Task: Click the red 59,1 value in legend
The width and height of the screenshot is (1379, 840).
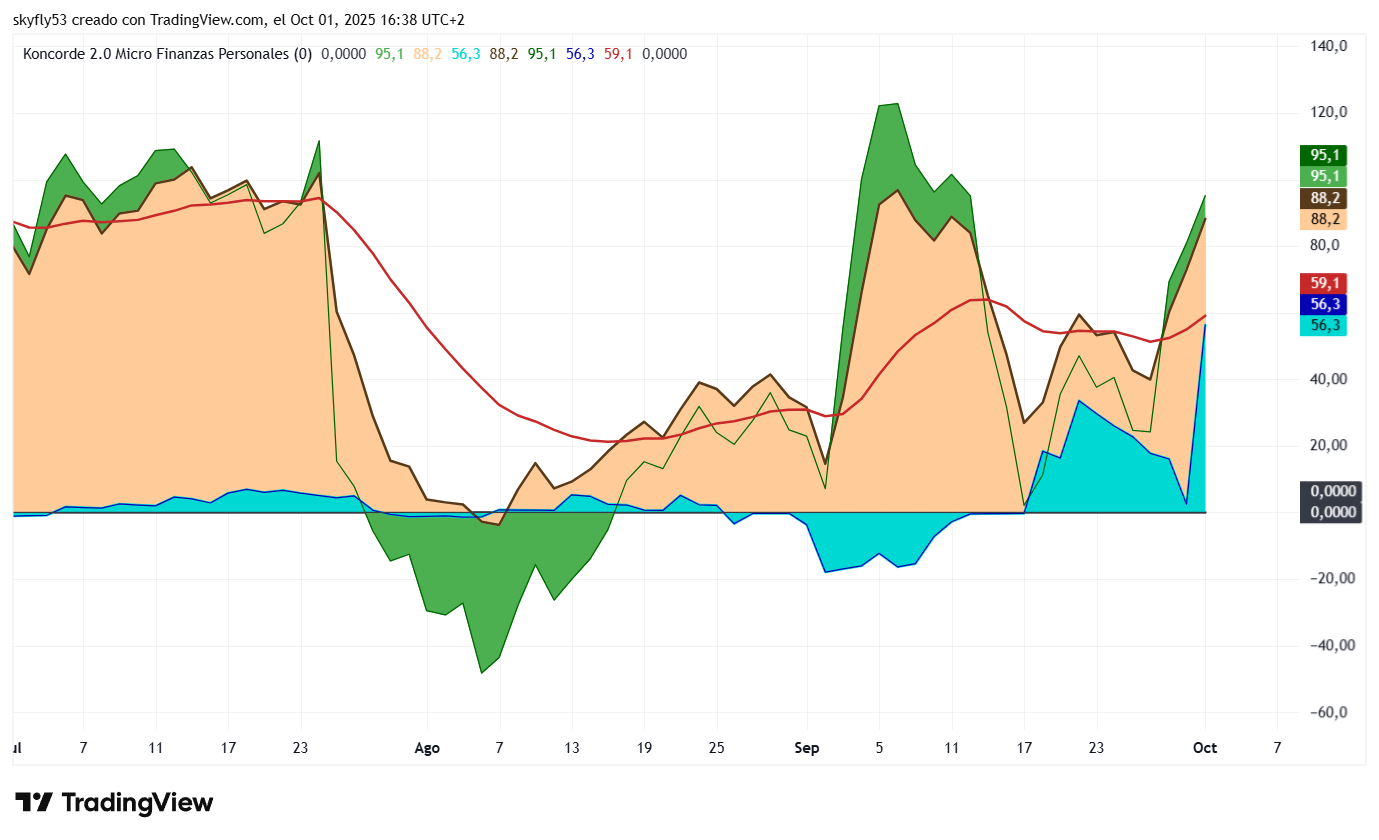Action: coord(618,54)
